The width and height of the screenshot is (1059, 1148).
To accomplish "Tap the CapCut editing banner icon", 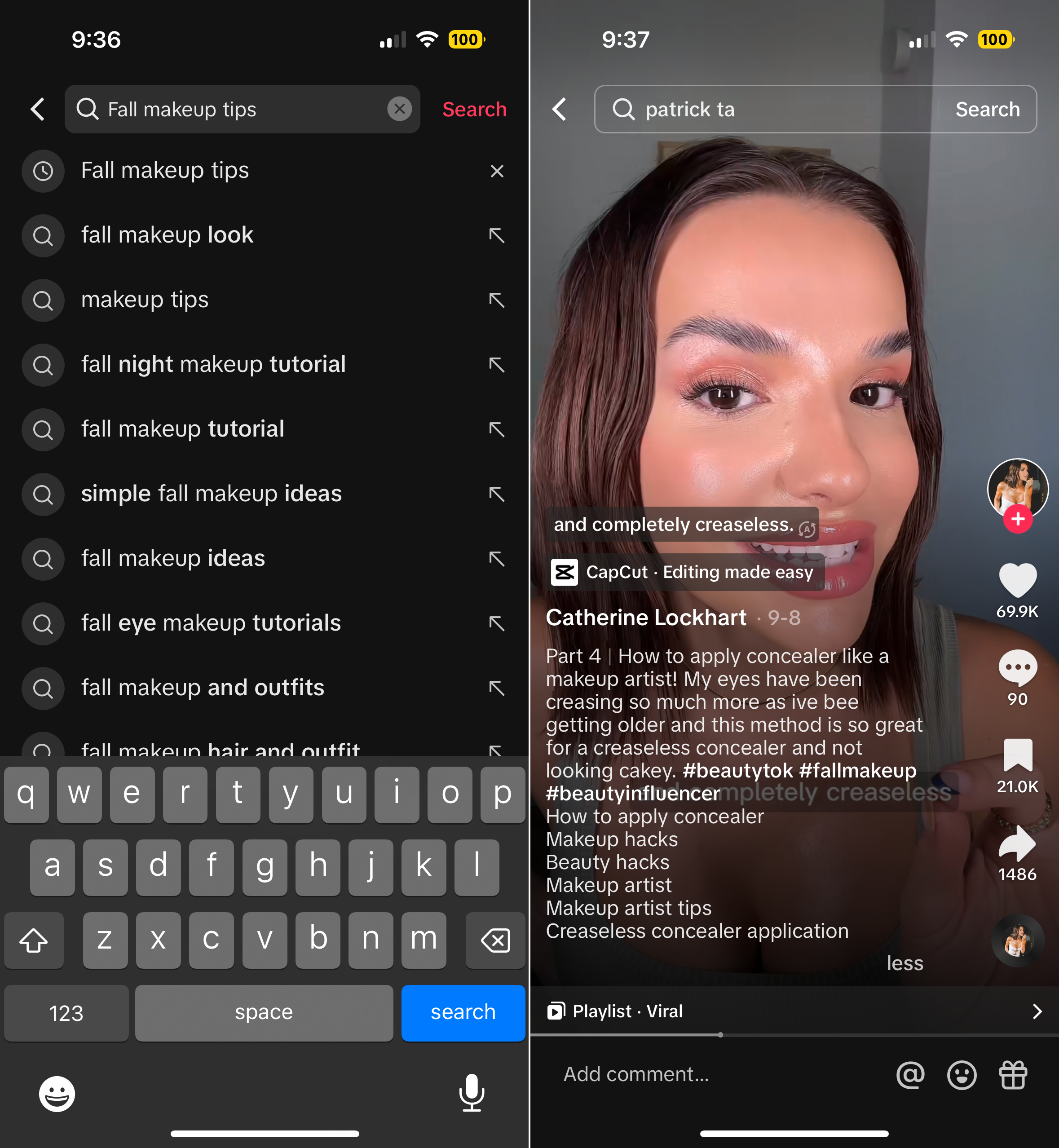I will [563, 572].
